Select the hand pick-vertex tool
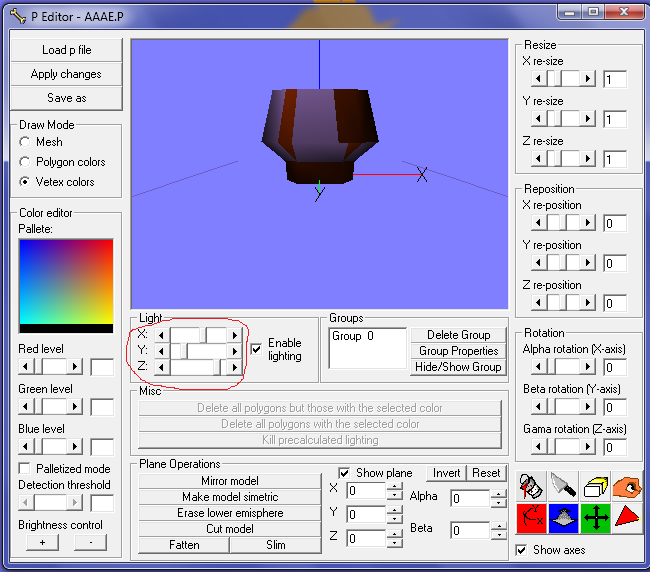 (627, 487)
